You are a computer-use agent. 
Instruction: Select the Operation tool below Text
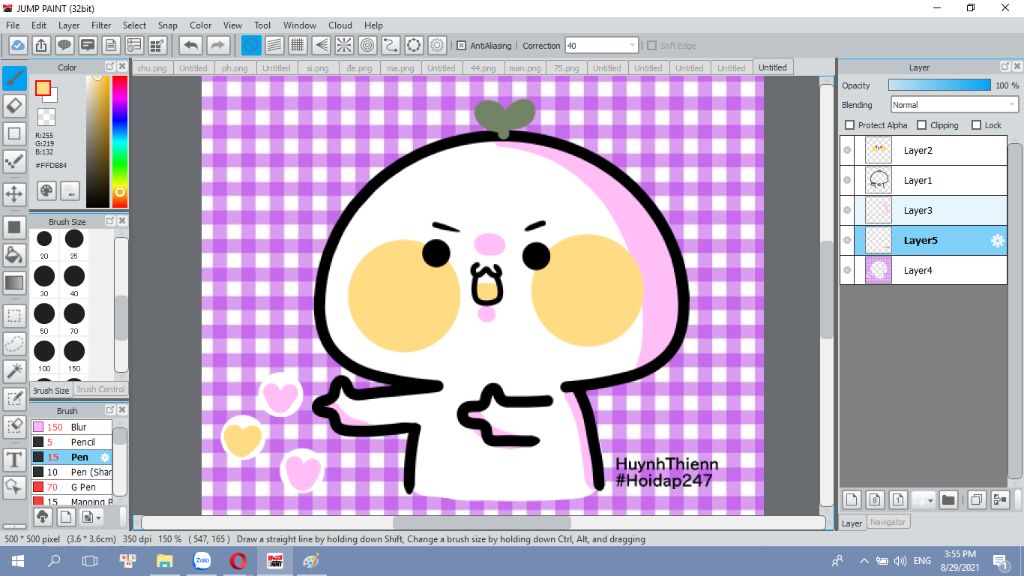(x=14, y=487)
